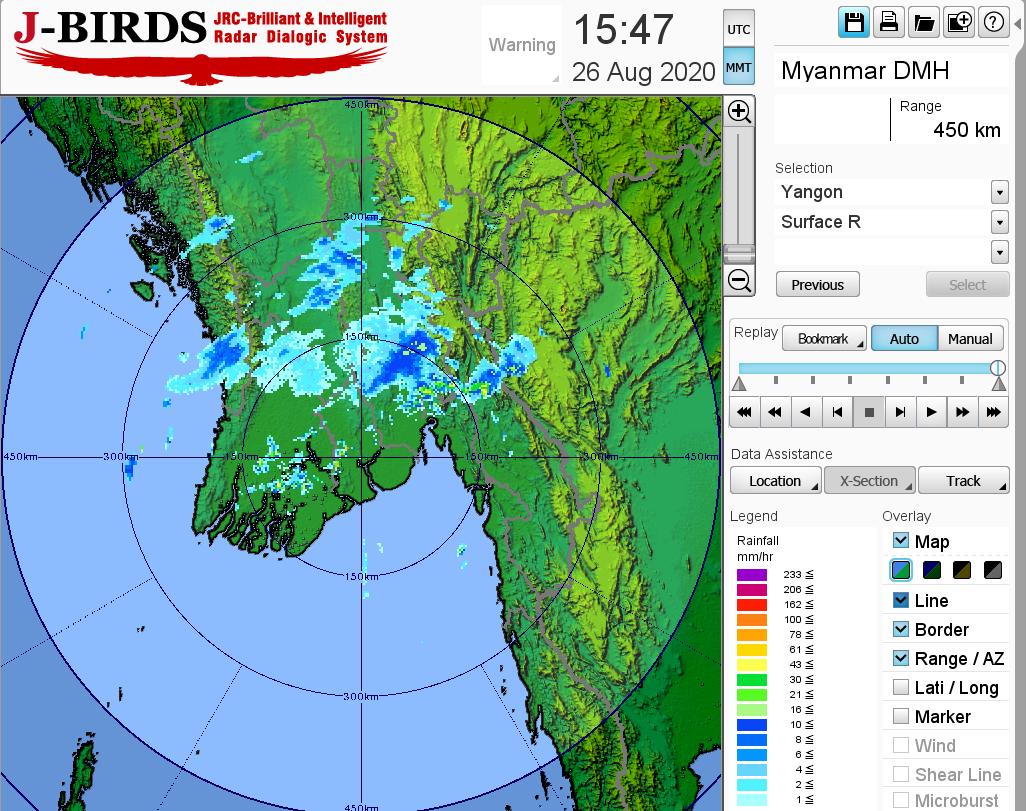The height and width of the screenshot is (811, 1030).
Task: Expand the Yangon site dropdown
Action: [x=999, y=192]
